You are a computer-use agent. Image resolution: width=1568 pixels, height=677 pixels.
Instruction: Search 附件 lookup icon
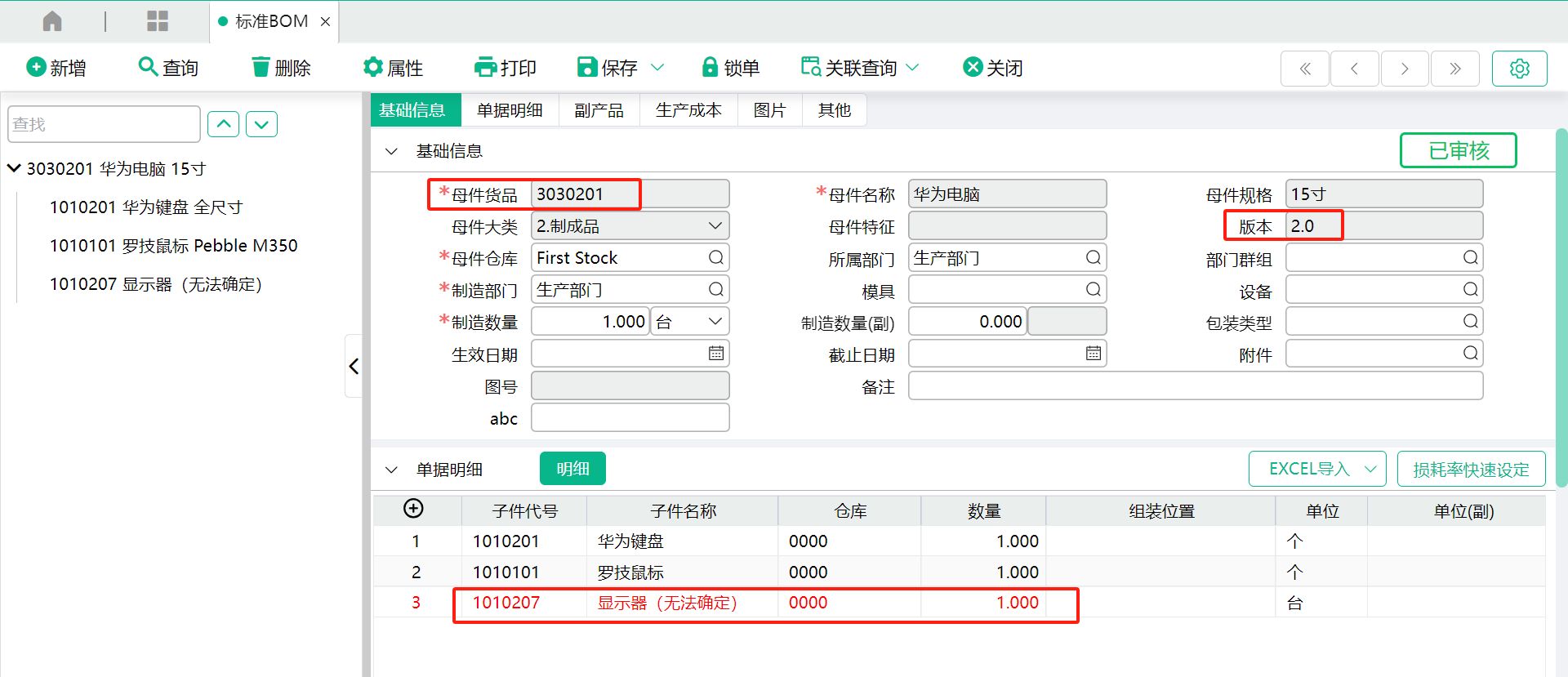tap(1471, 354)
